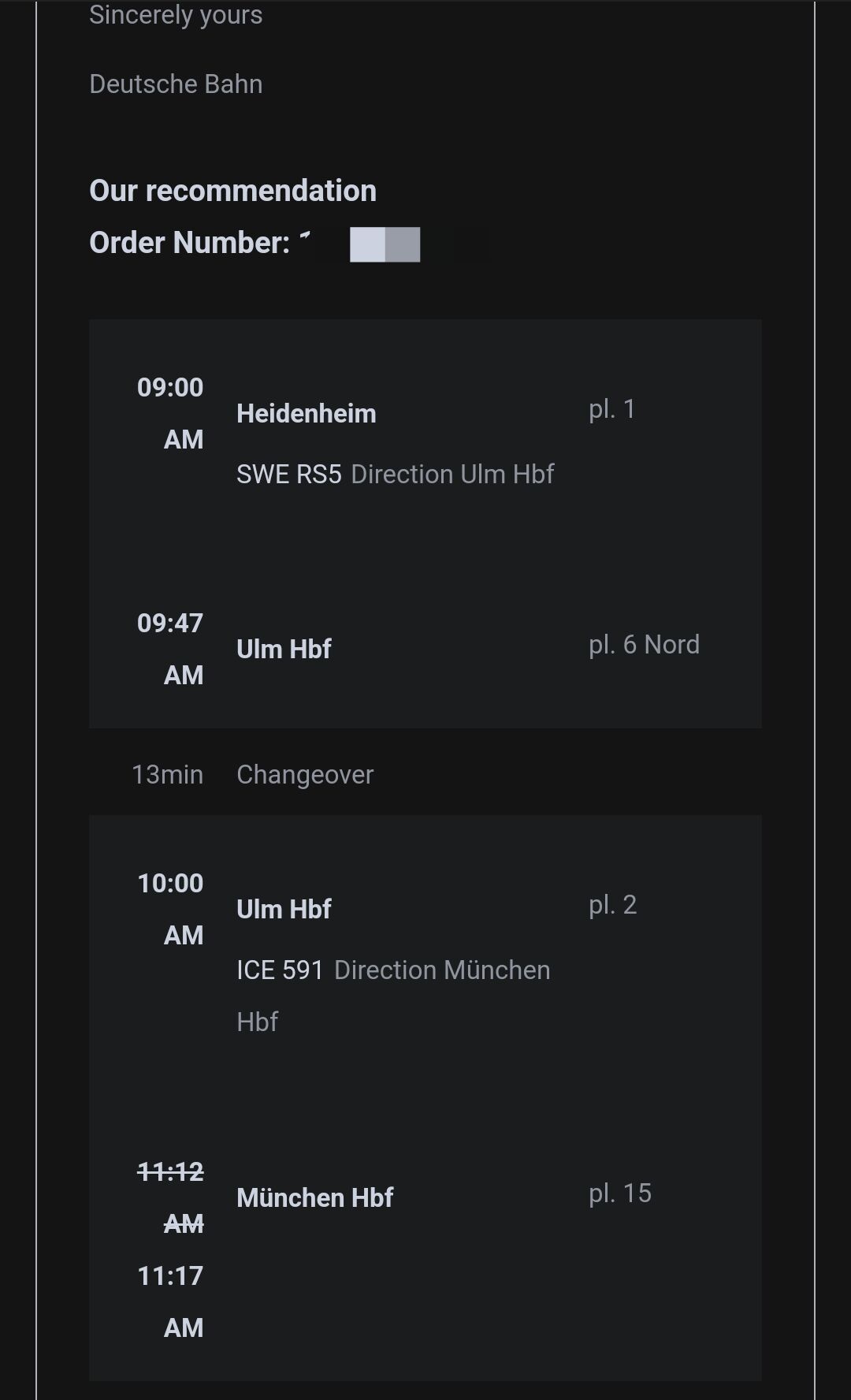Click the 'Direction München Hbf' text

pyautogui.click(x=441, y=970)
